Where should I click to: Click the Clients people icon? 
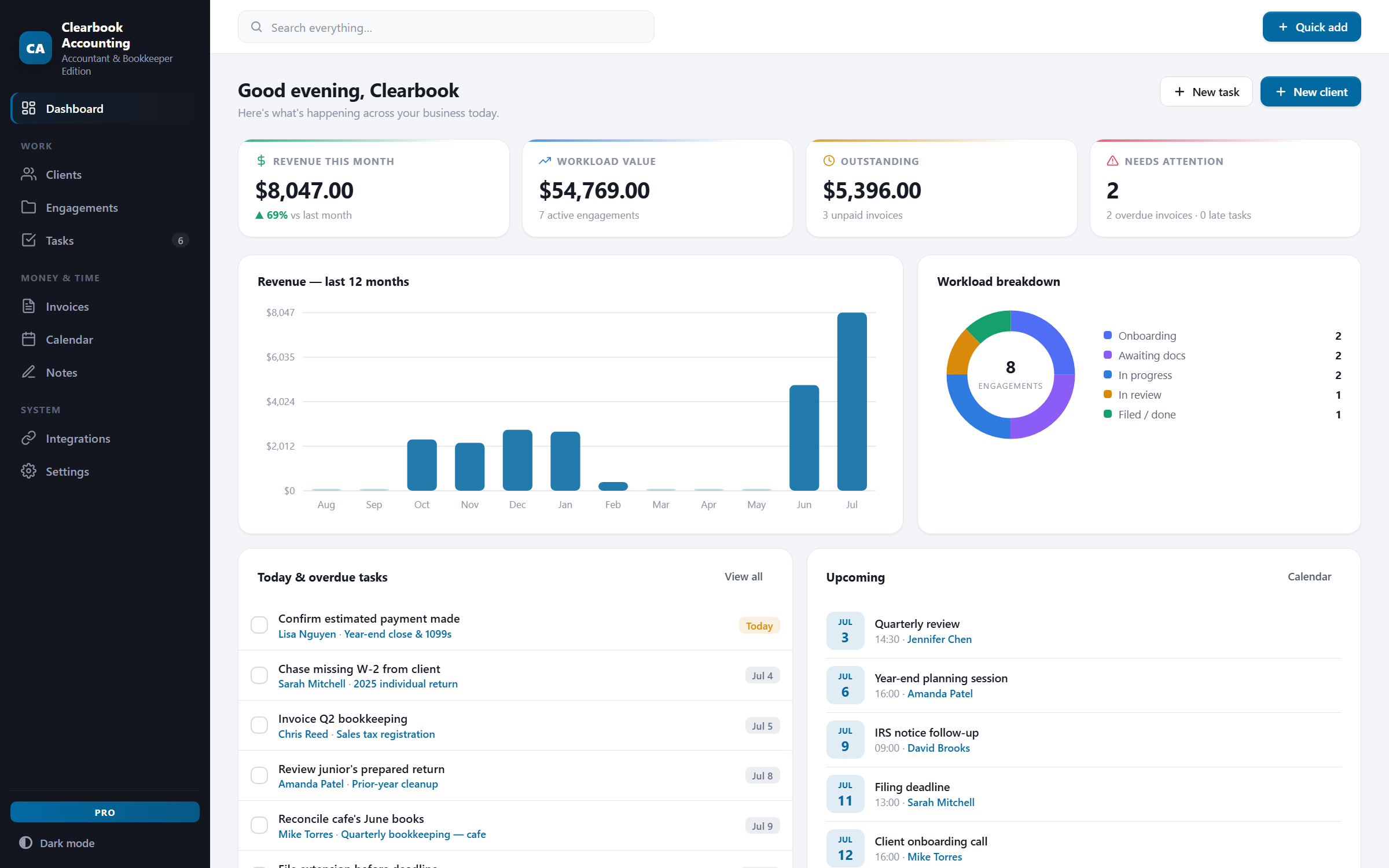(x=28, y=174)
